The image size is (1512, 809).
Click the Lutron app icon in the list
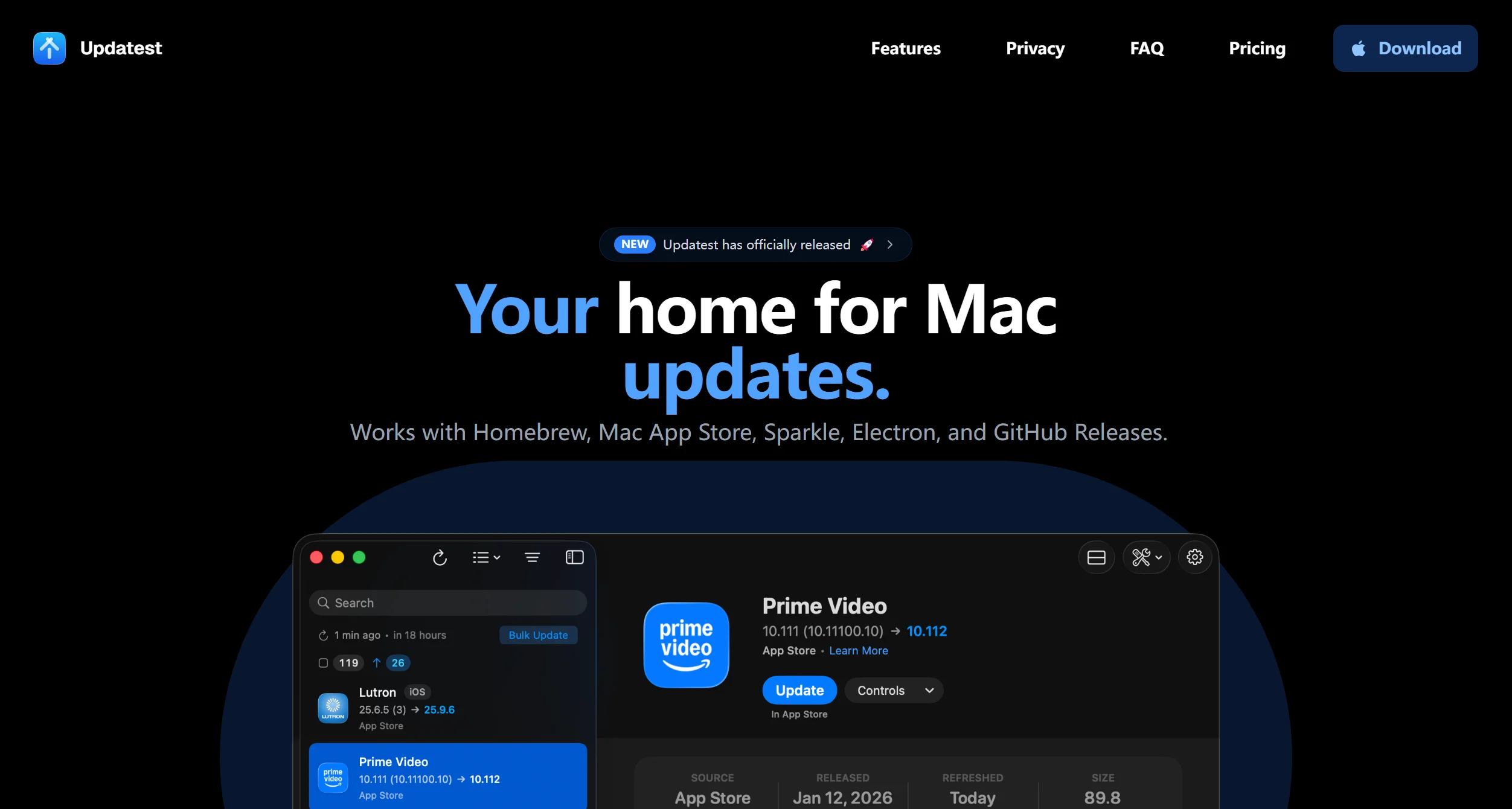(333, 708)
